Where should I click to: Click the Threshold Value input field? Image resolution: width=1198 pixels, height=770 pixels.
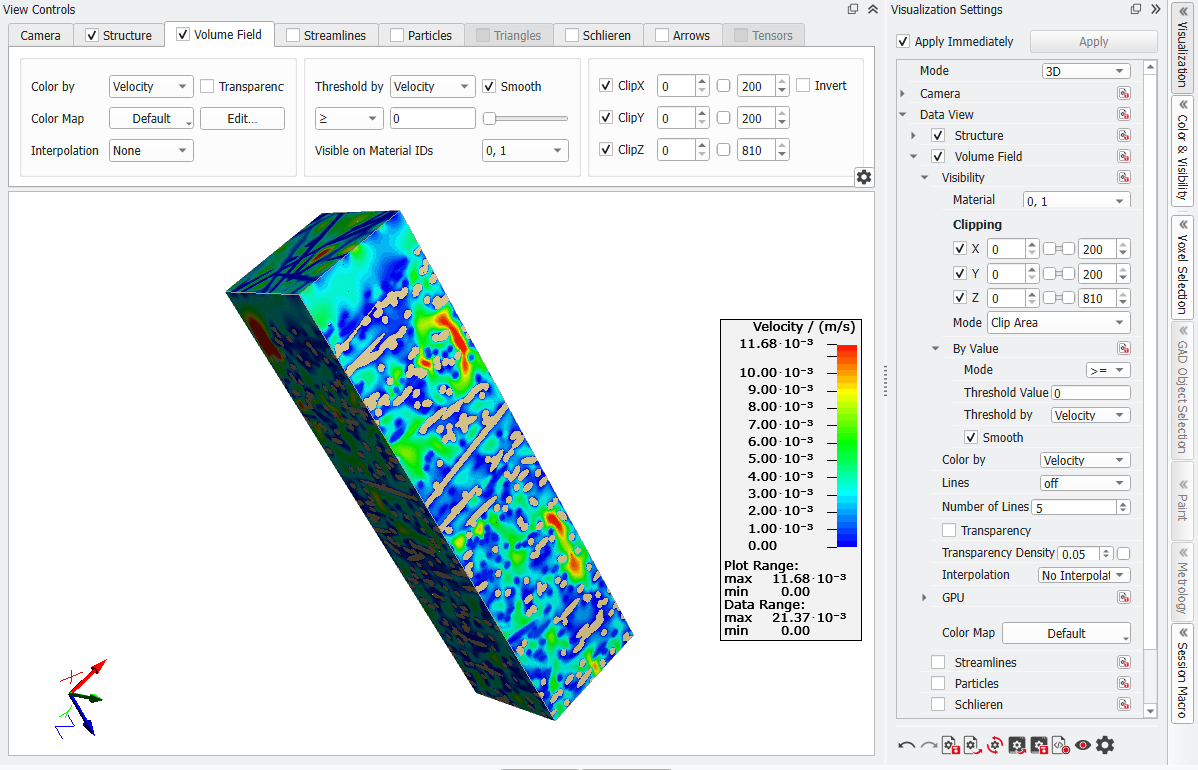click(x=1091, y=393)
